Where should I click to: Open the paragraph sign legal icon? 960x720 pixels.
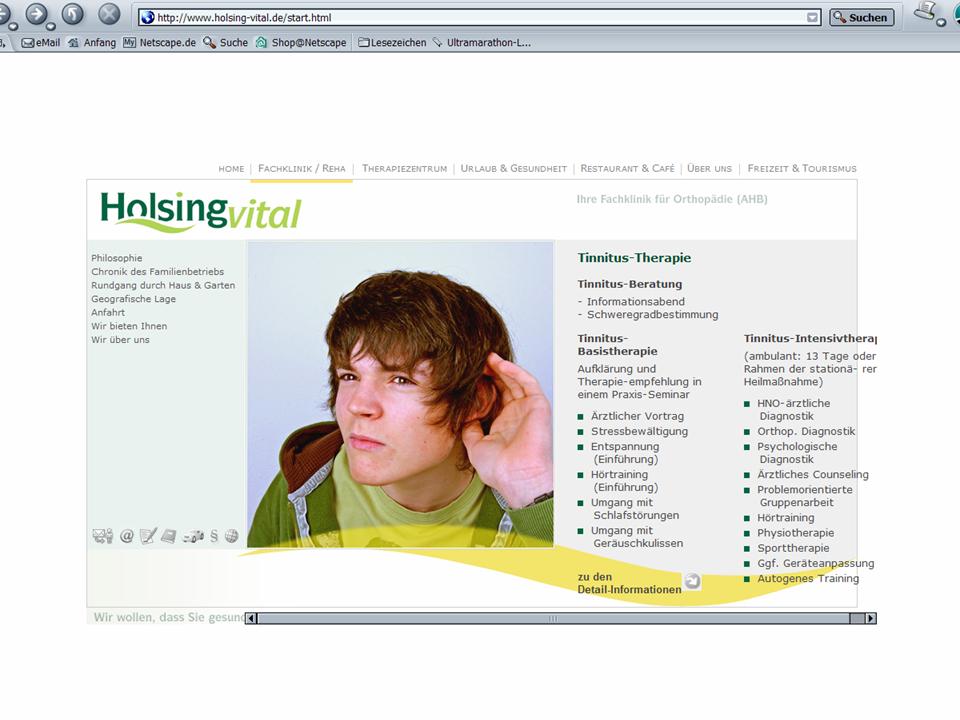tap(214, 536)
